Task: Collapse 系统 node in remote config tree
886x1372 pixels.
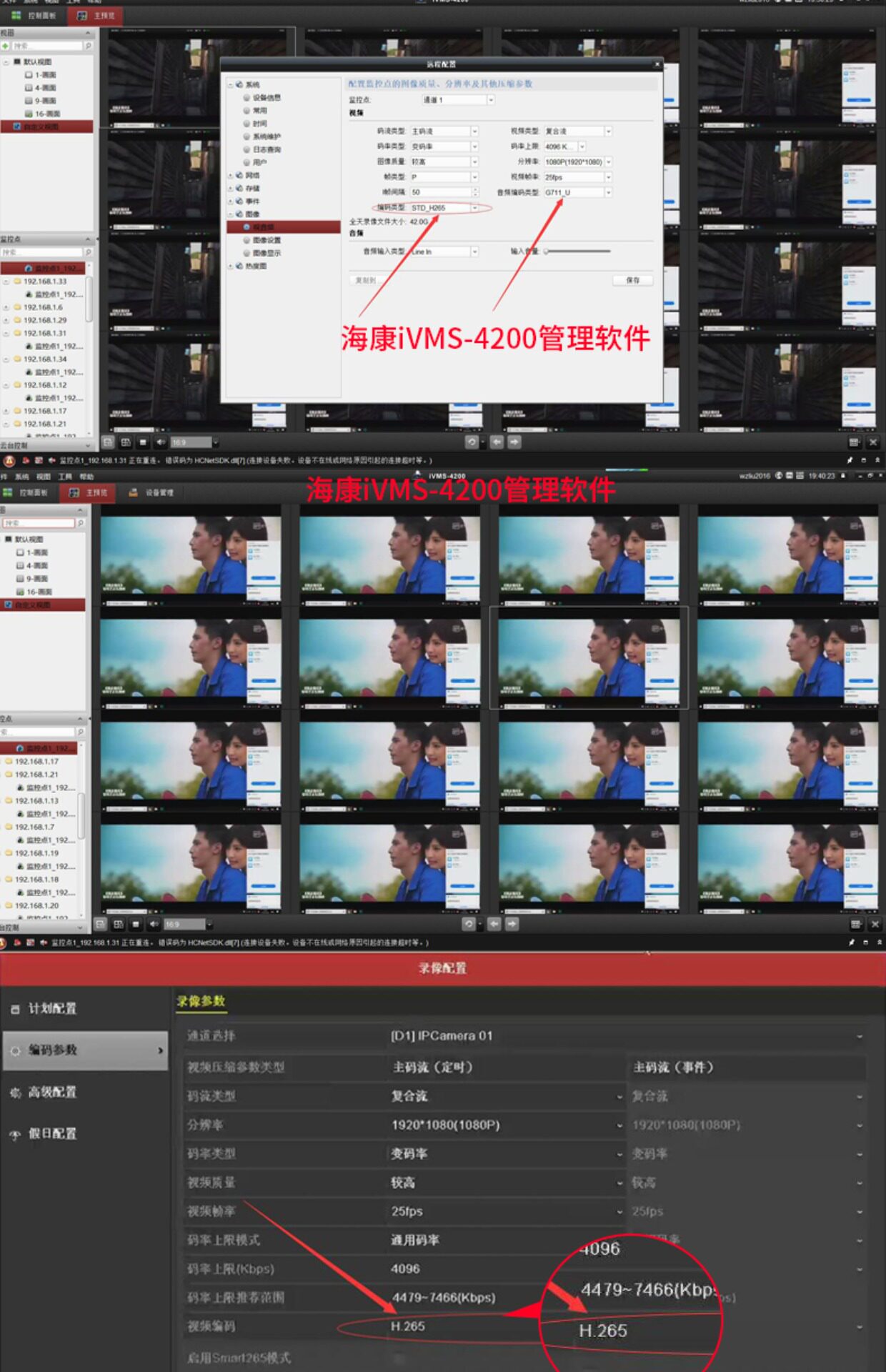Action: (230, 84)
